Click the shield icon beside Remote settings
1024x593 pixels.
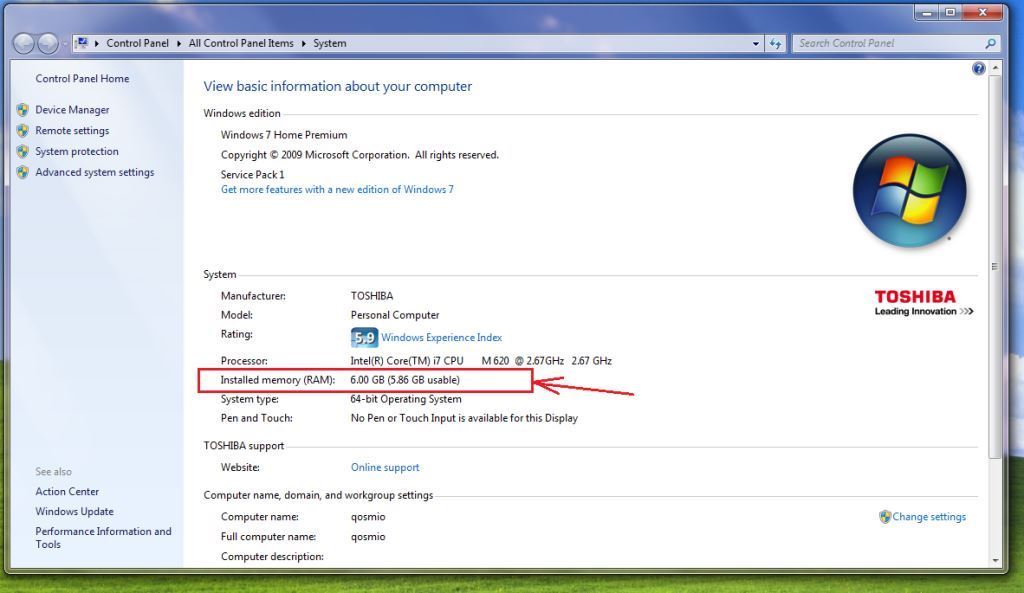click(x=23, y=131)
